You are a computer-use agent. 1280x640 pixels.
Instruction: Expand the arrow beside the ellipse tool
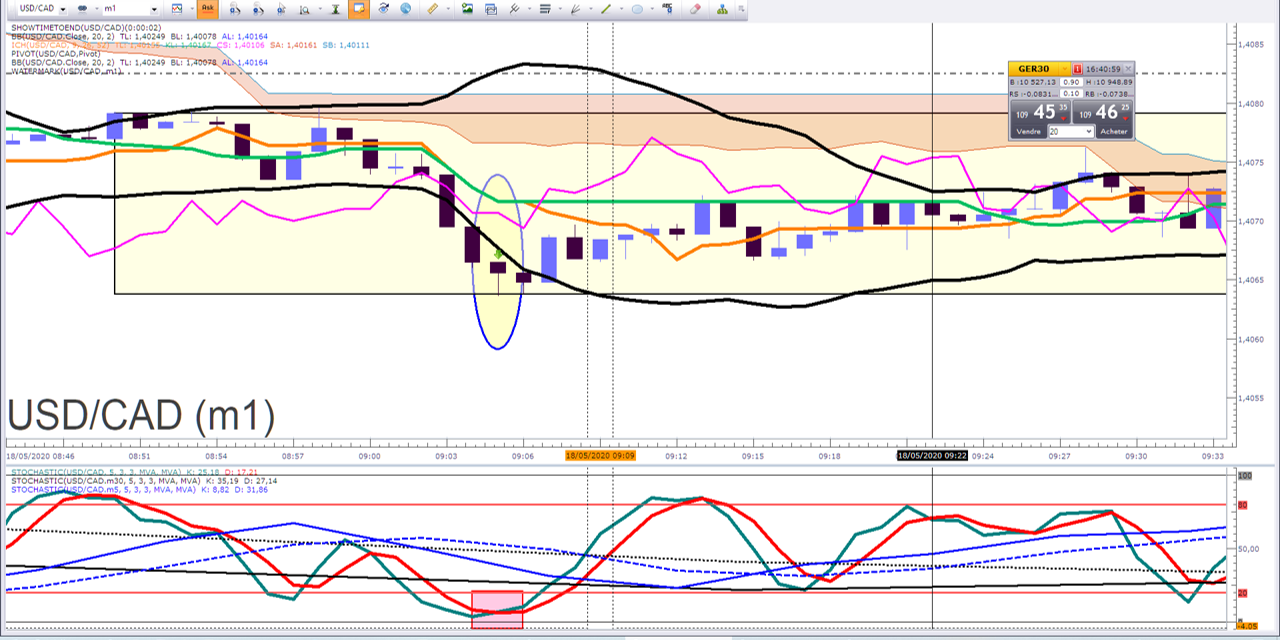click(x=652, y=9)
